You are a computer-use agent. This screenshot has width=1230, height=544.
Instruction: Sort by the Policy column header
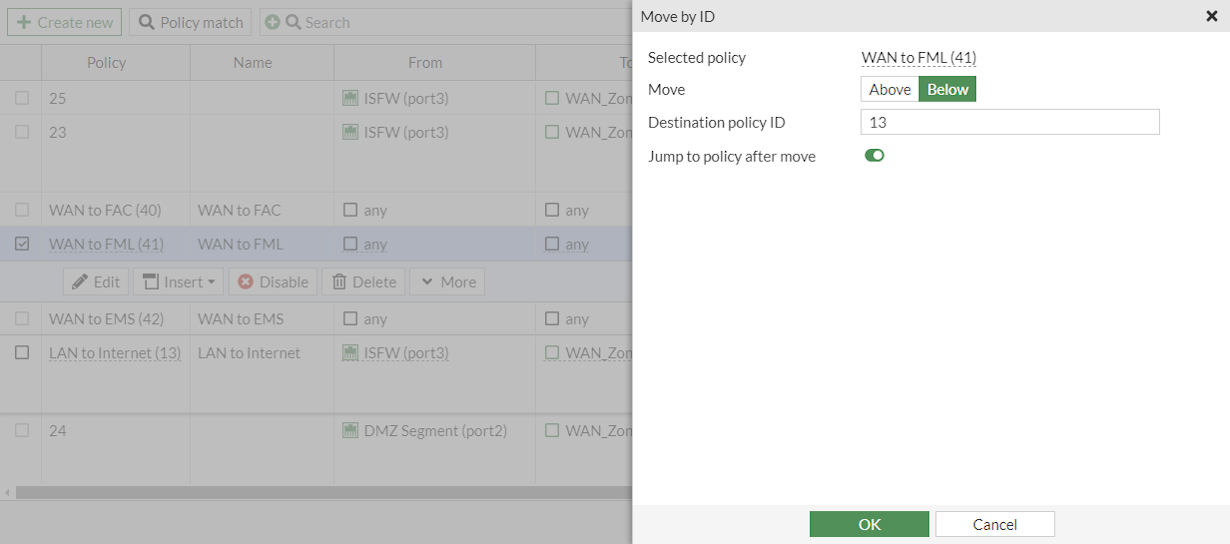(x=106, y=62)
